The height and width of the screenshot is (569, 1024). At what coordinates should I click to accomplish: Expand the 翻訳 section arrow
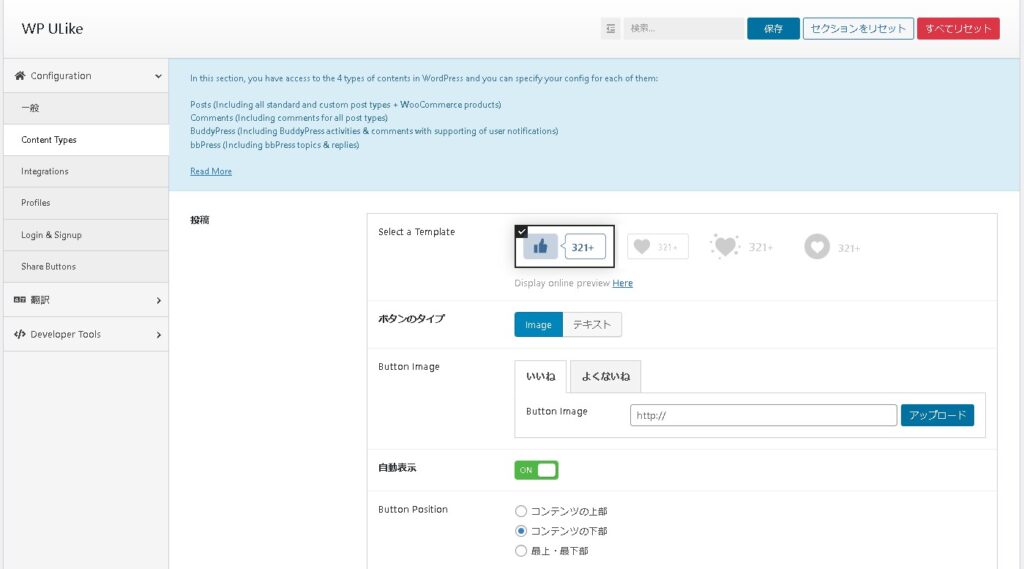click(158, 300)
